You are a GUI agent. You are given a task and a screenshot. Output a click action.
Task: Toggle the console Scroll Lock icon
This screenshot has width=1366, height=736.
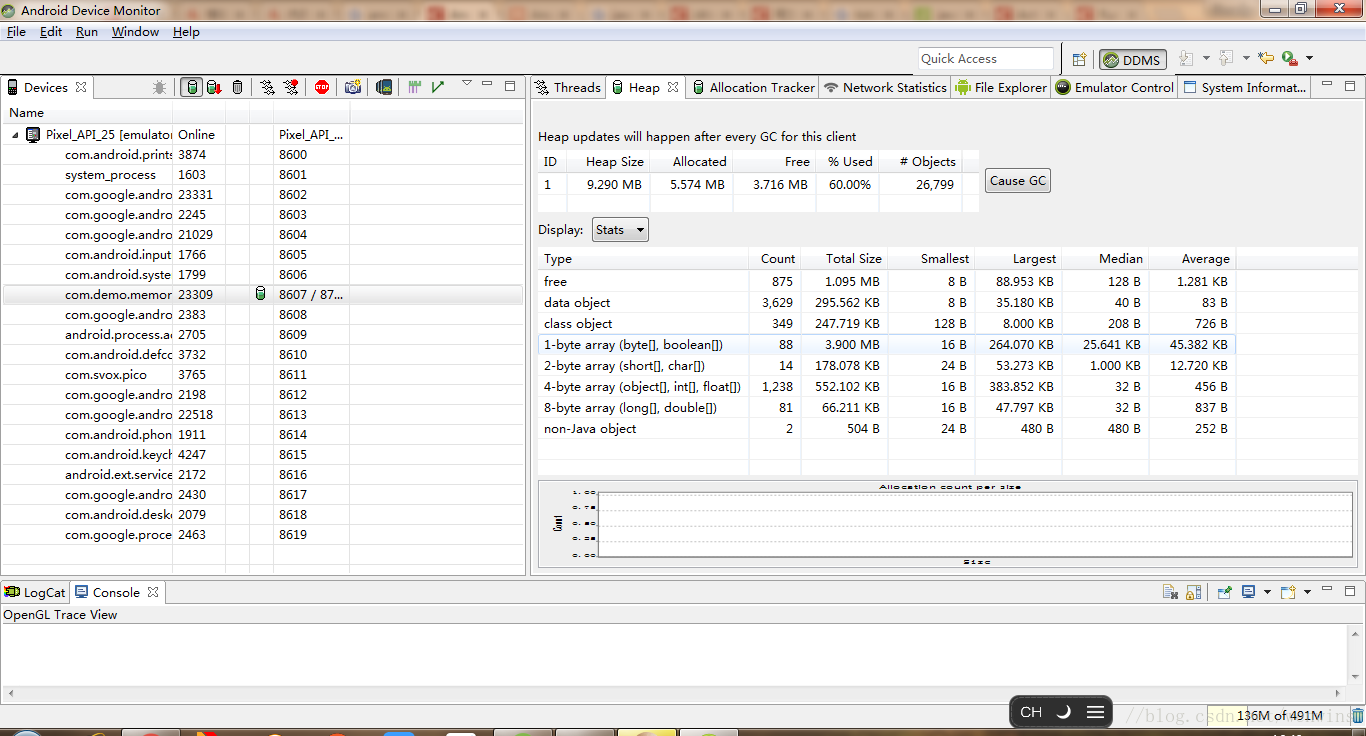click(1193, 592)
